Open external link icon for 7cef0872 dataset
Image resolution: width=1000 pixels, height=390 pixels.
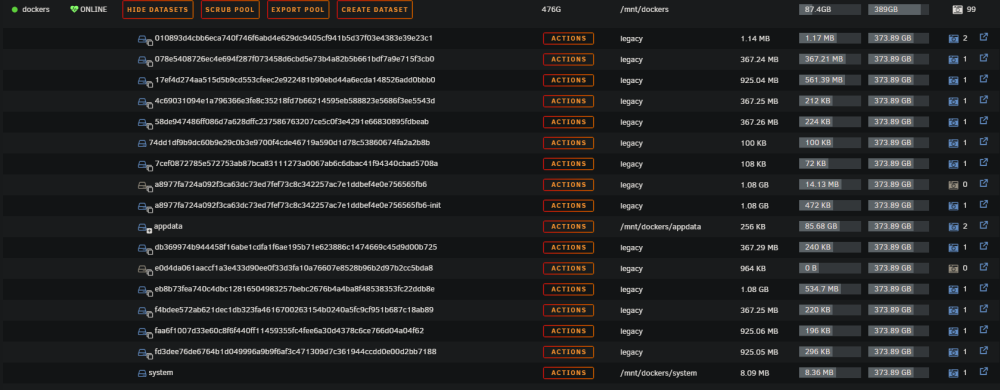[983, 163]
